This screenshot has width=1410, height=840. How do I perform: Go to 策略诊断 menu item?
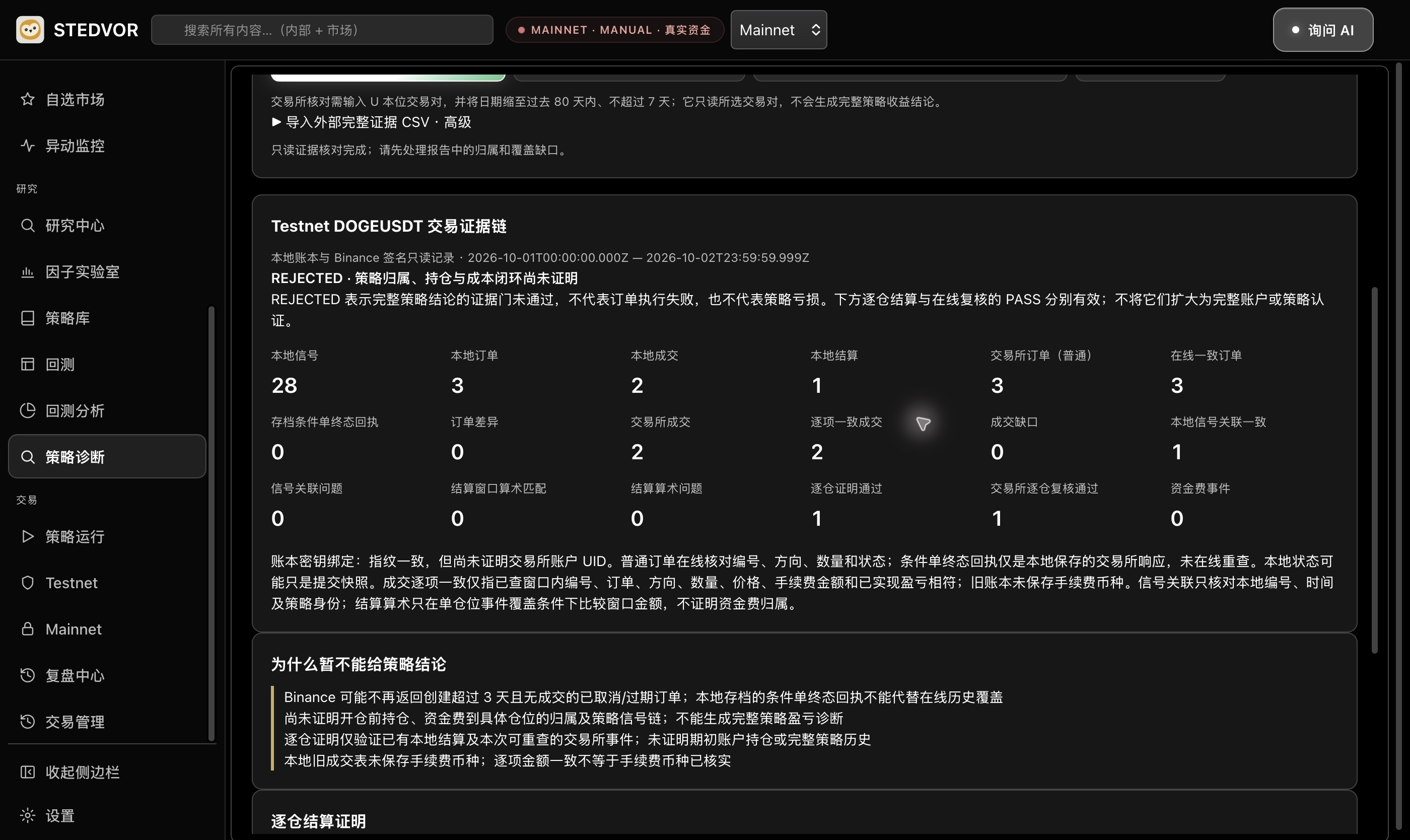coord(107,457)
